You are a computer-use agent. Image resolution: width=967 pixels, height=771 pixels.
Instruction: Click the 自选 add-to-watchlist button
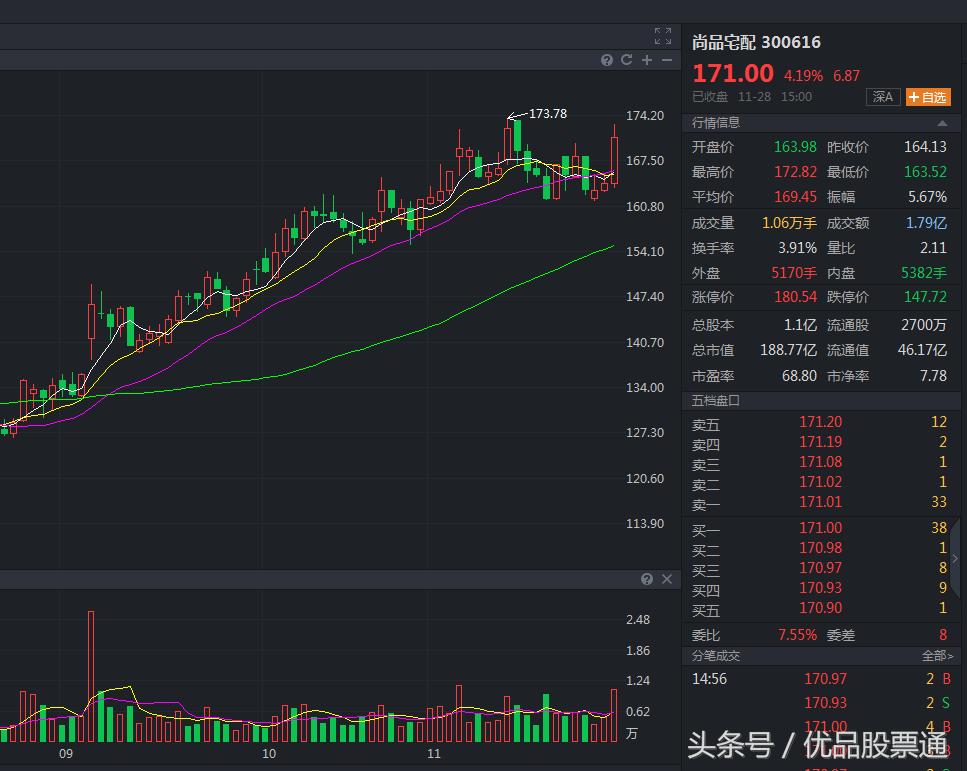pyautogui.click(x=928, y=97)
